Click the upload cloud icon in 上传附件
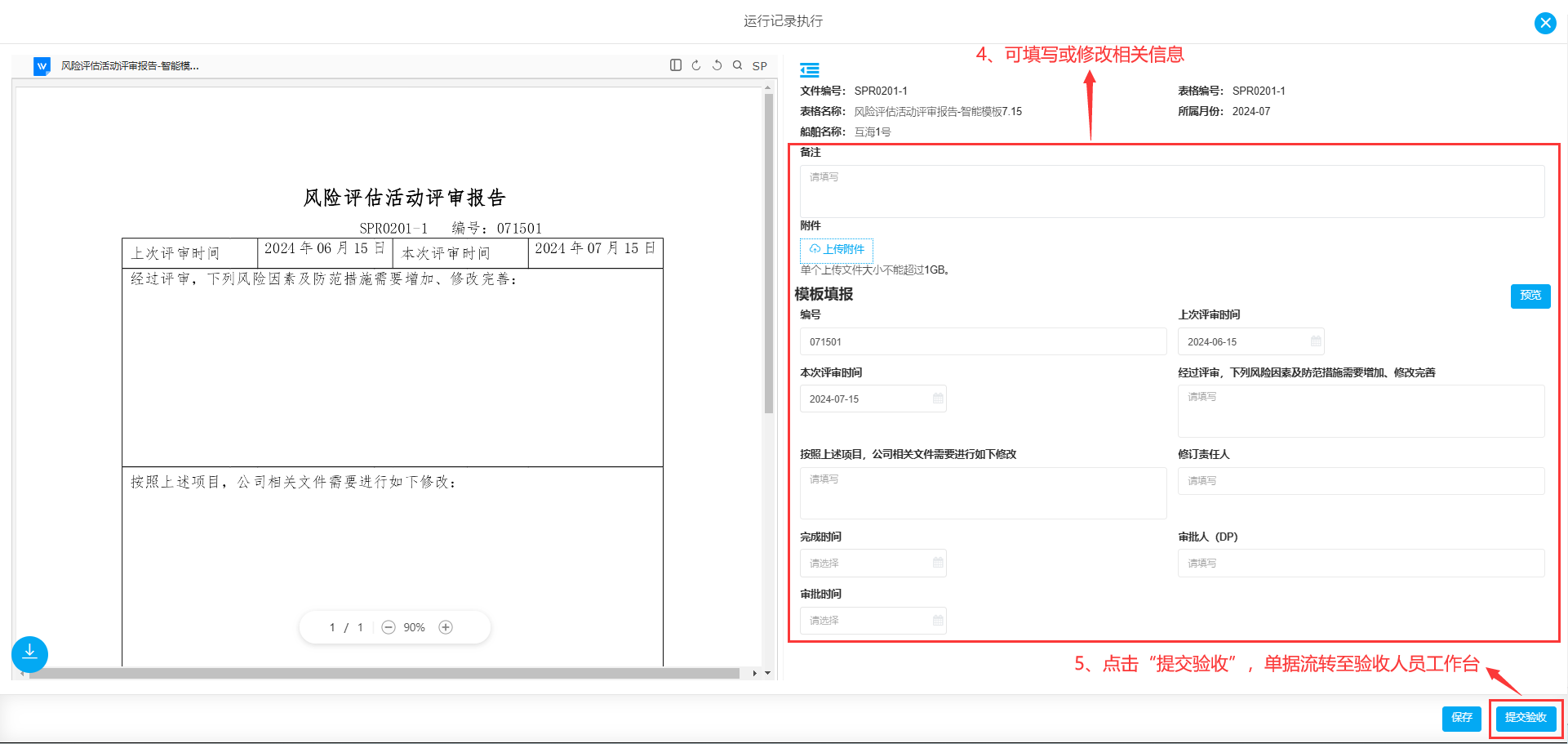 [x=815, y=249]
